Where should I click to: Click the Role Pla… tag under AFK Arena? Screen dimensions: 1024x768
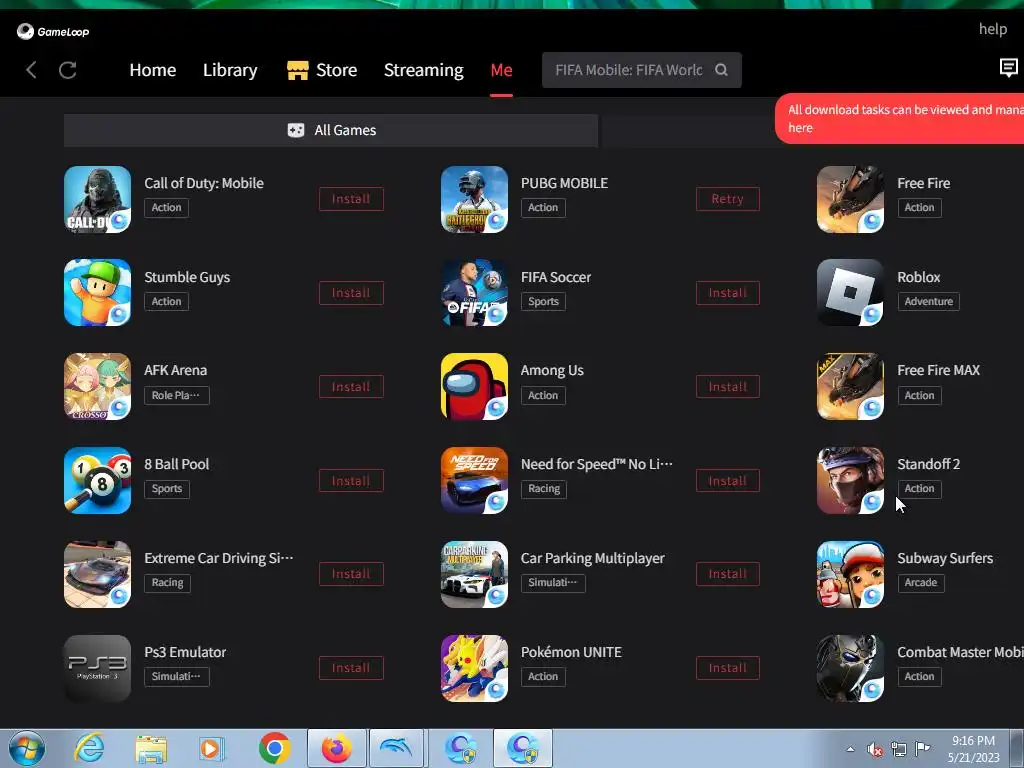pos(176,395)
